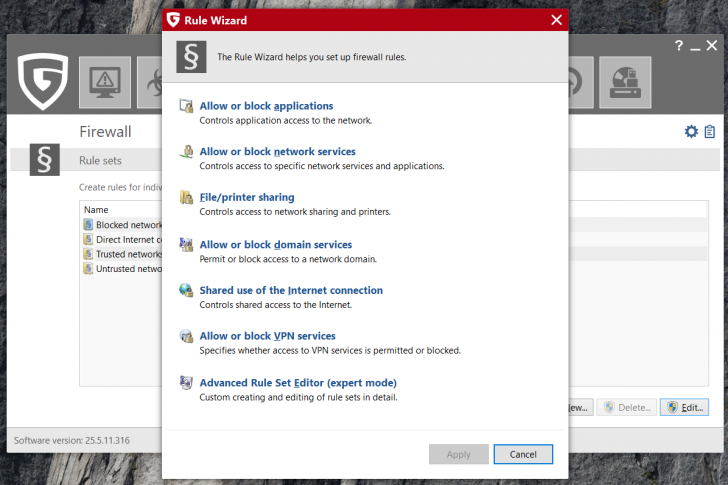This screenshot has height=485, width=728.
Task: Click the applications rule icon
Action: point(186,106)
